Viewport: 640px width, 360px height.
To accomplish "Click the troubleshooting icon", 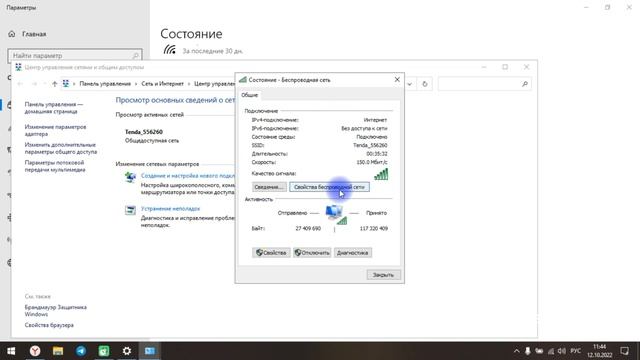I will coord(130,210).
